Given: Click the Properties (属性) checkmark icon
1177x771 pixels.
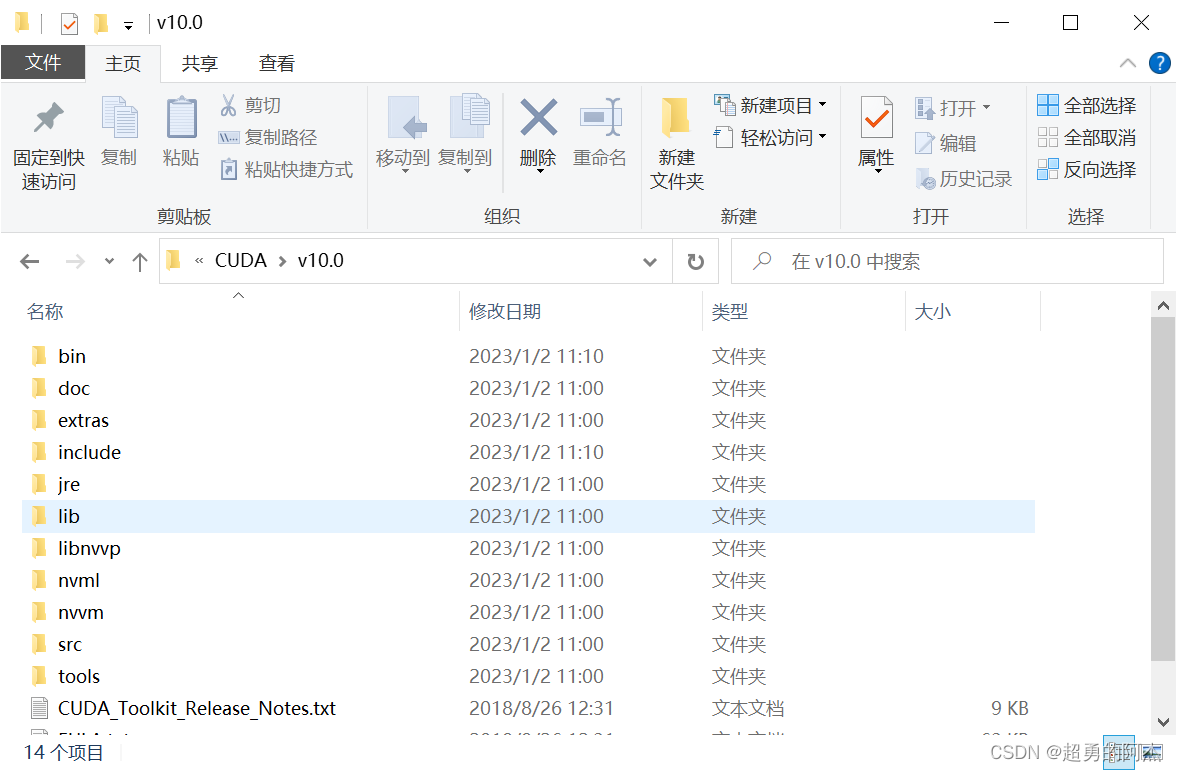Looking at the screenshot, I should (x=876, y=118).
